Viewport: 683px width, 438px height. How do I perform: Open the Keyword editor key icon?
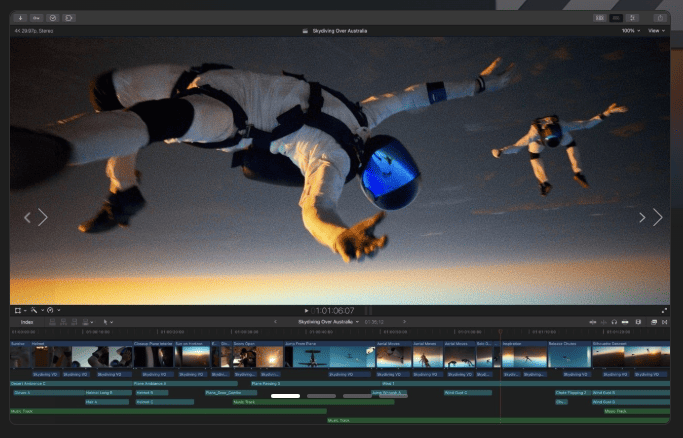36,18
